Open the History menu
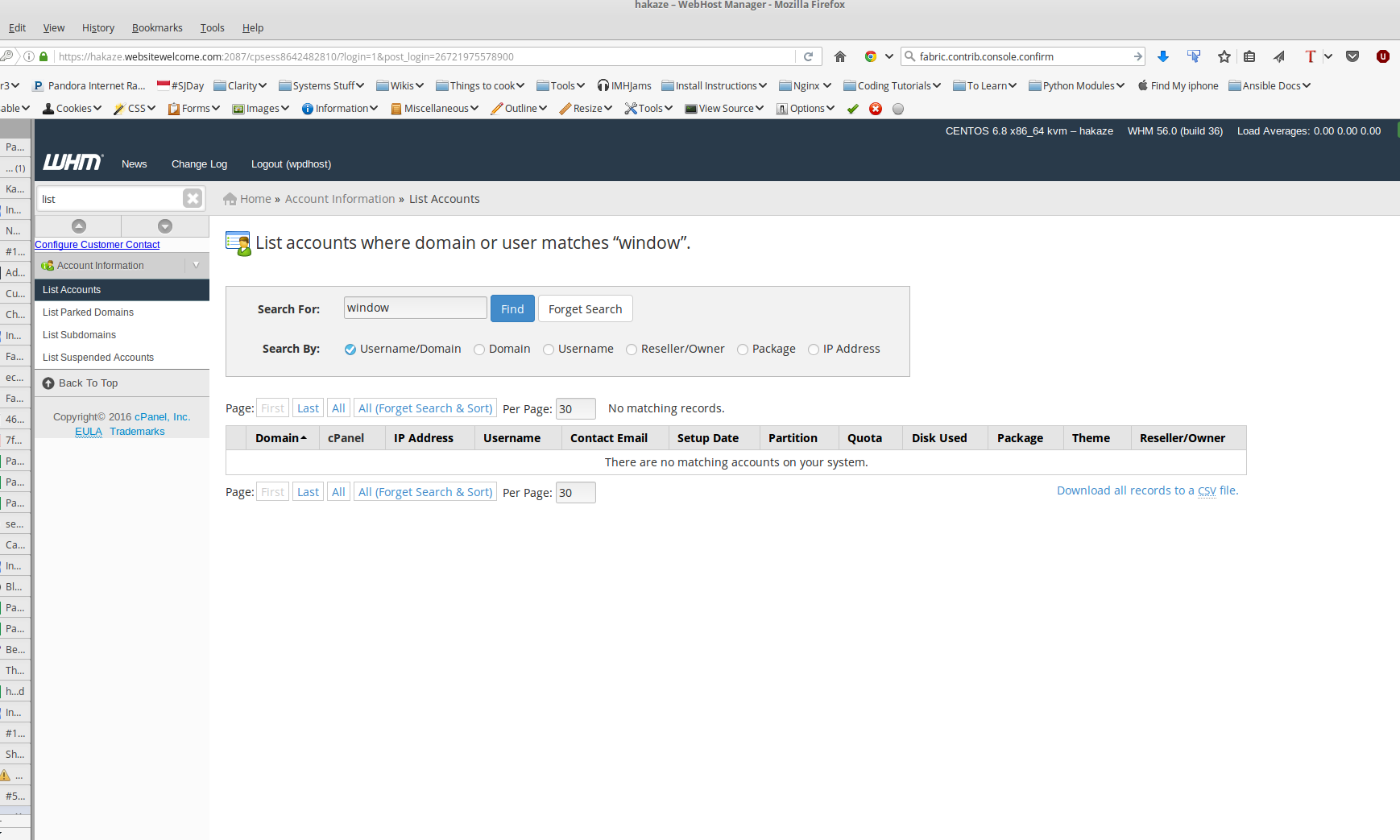Screen dimensions: 1400x840 pos(98,27)
